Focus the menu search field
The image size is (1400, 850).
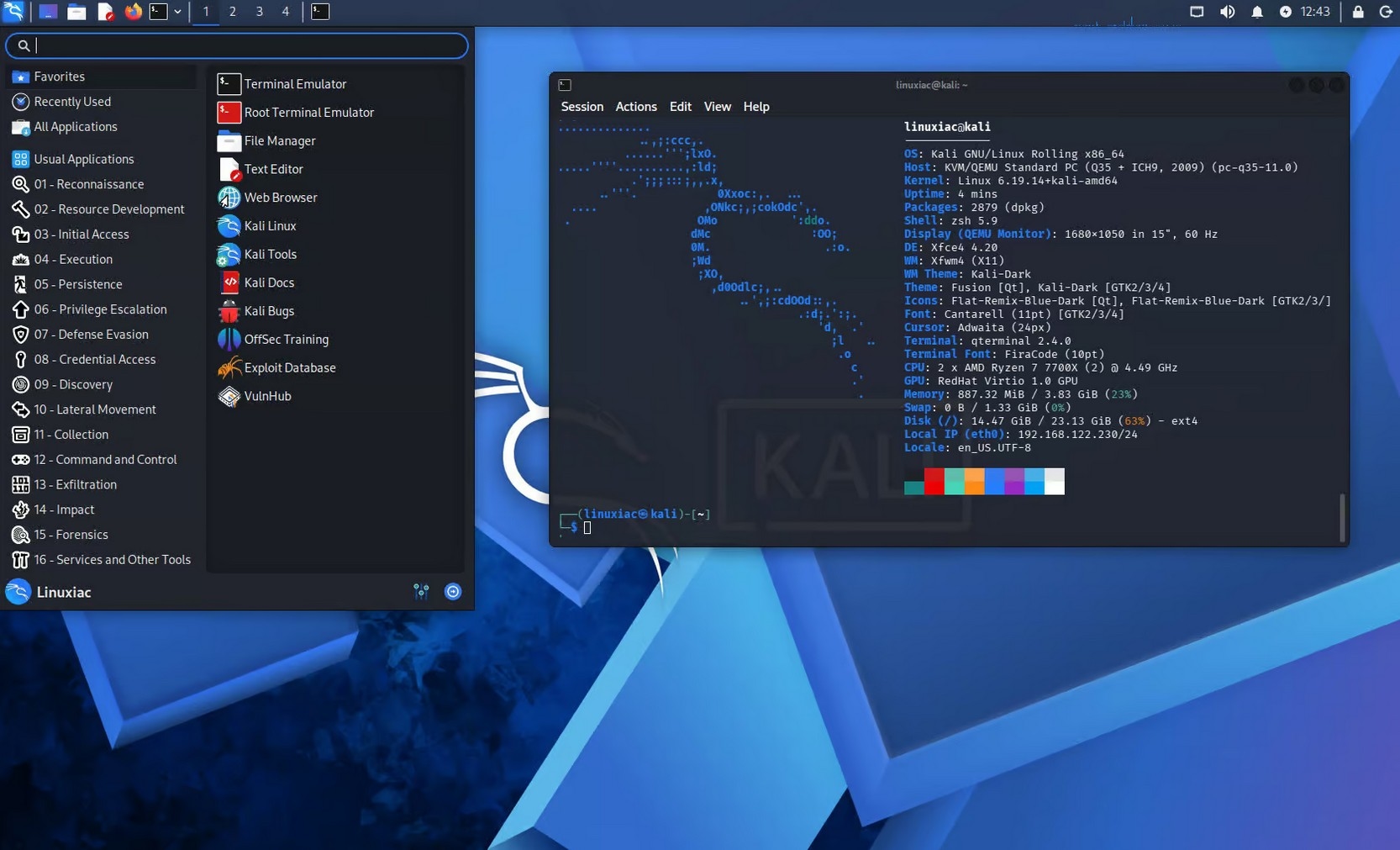point(237,45)
